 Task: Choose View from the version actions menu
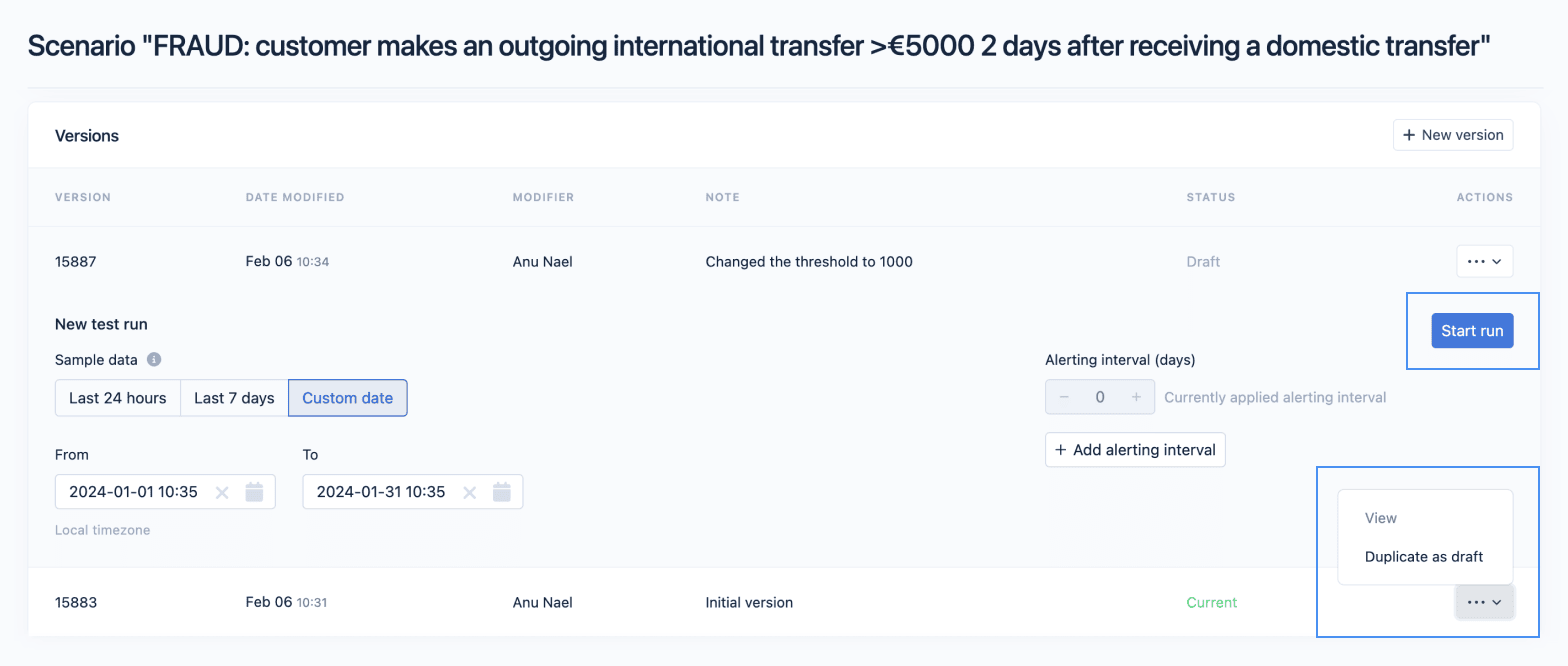point(1380,518)
